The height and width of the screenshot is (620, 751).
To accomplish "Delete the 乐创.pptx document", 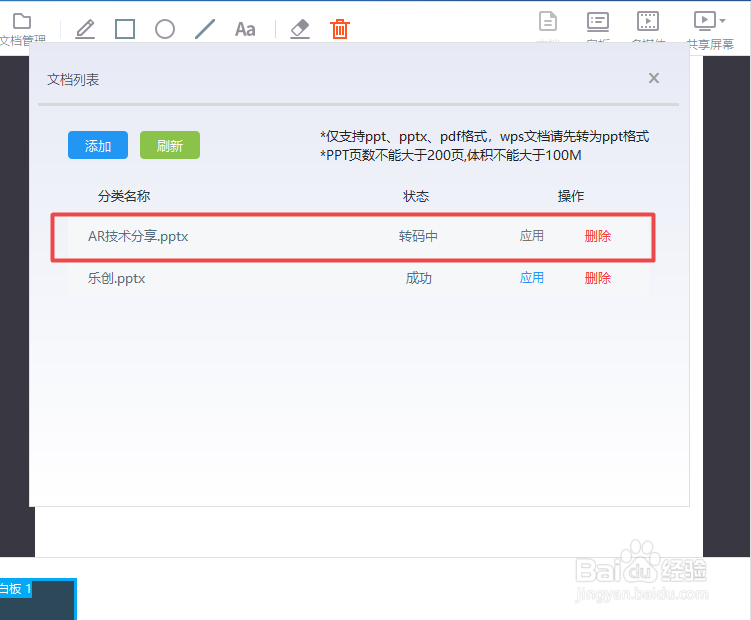I will click(x=598, y=278).
